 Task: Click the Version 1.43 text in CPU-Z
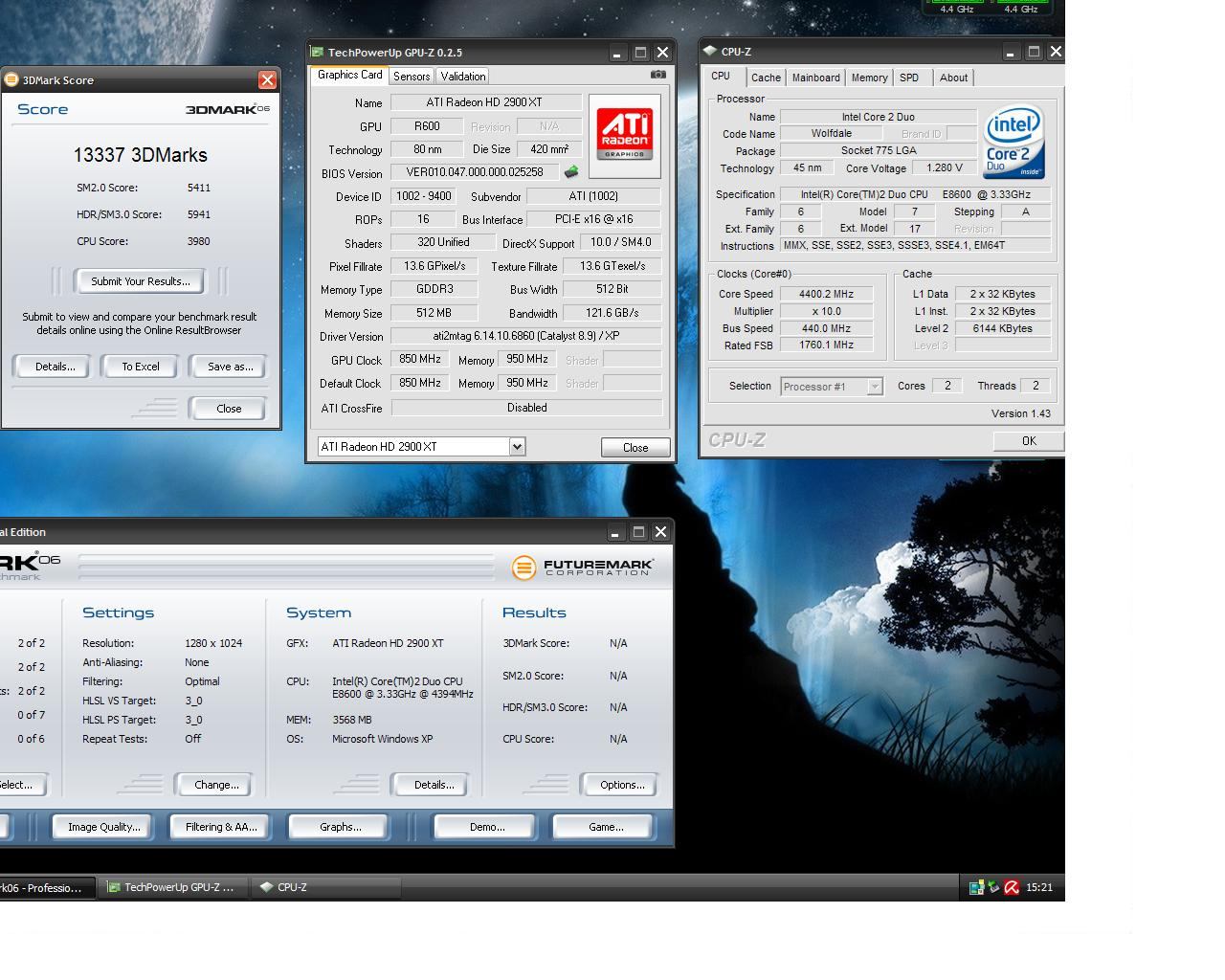click(x=1020, y=413)
